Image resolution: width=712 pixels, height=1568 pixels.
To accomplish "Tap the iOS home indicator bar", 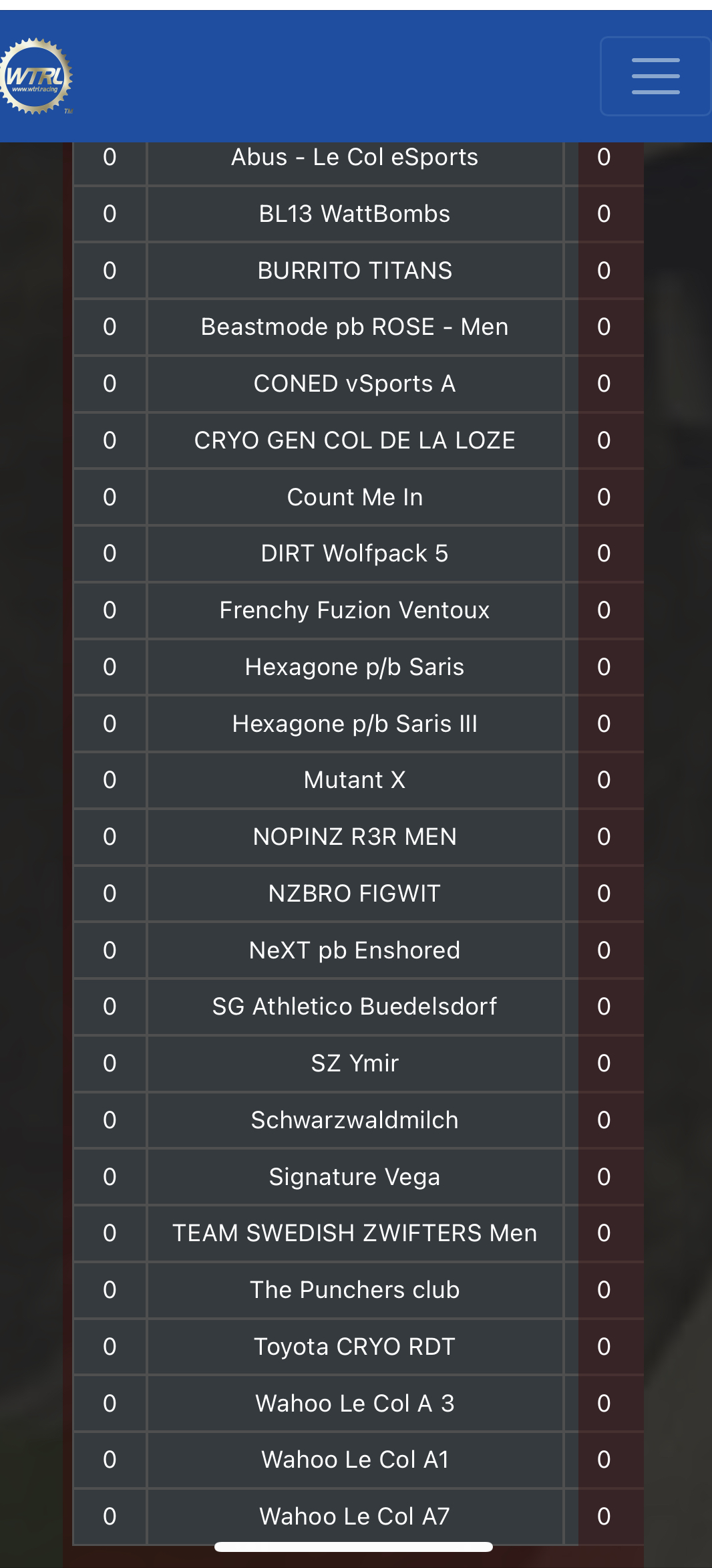I will pos(354,1547).
